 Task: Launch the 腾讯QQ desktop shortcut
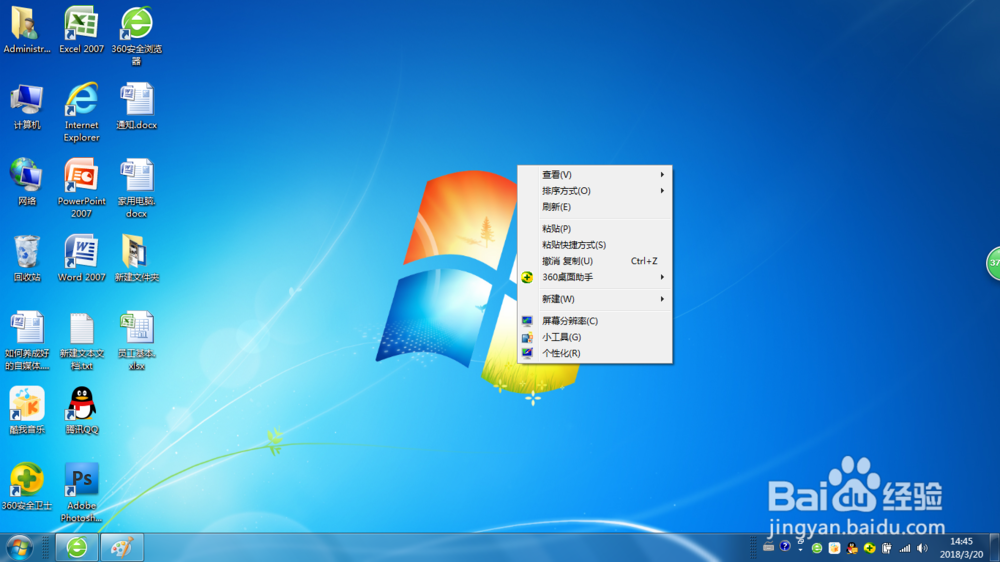82,410
